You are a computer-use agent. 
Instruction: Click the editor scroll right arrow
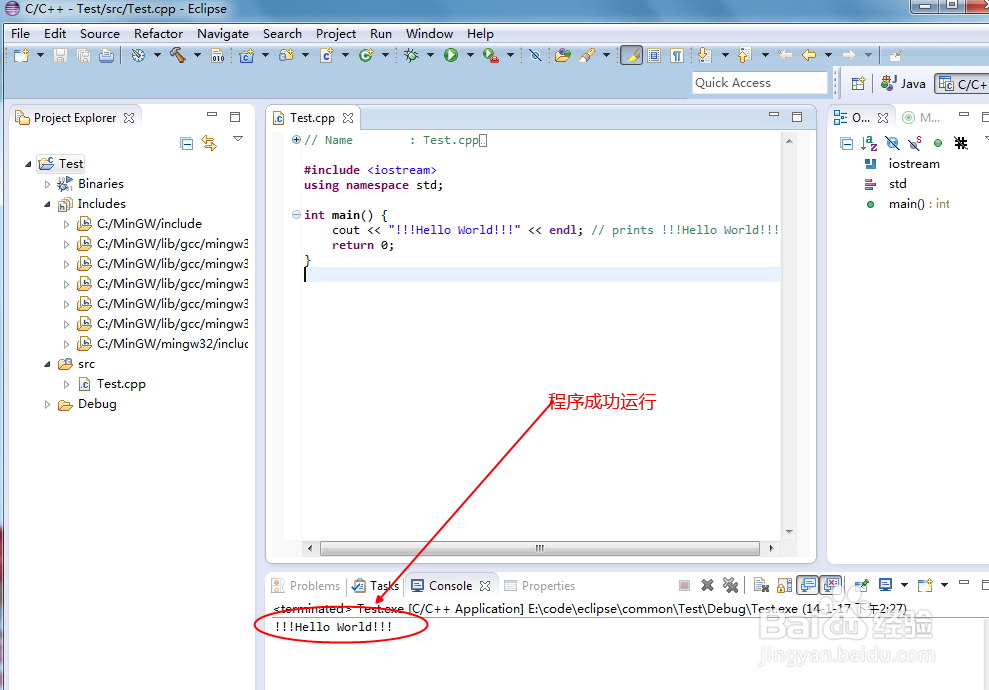click(771, 548)
